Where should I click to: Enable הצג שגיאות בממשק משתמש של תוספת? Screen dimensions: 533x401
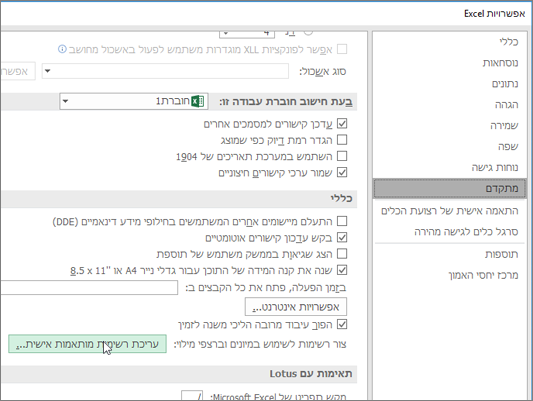pos(342,254)
